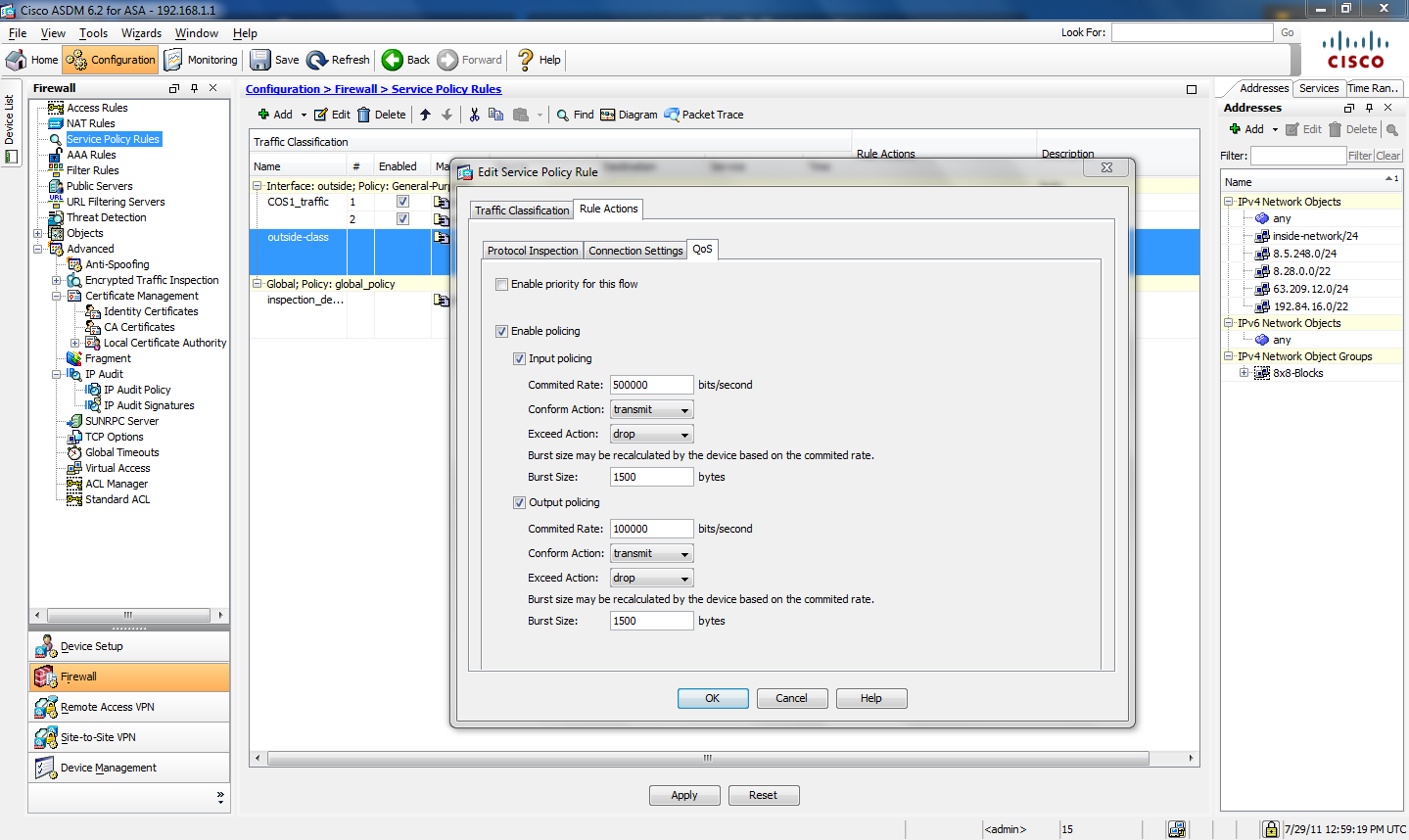Screen dimensions: 1409x840
Task: Open toolbar Help question mark
Action: tap(539, 60)
